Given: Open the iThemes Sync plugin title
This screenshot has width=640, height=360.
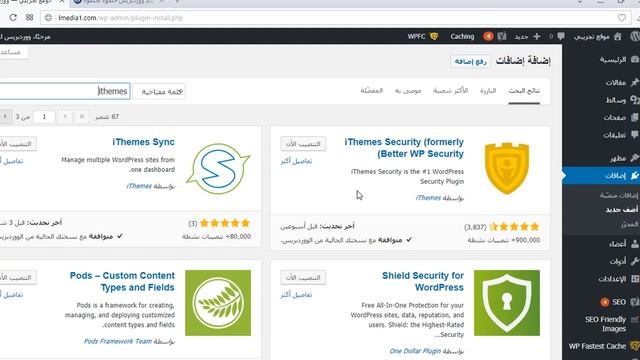Looking at the screenshot, I should [143, 142].
